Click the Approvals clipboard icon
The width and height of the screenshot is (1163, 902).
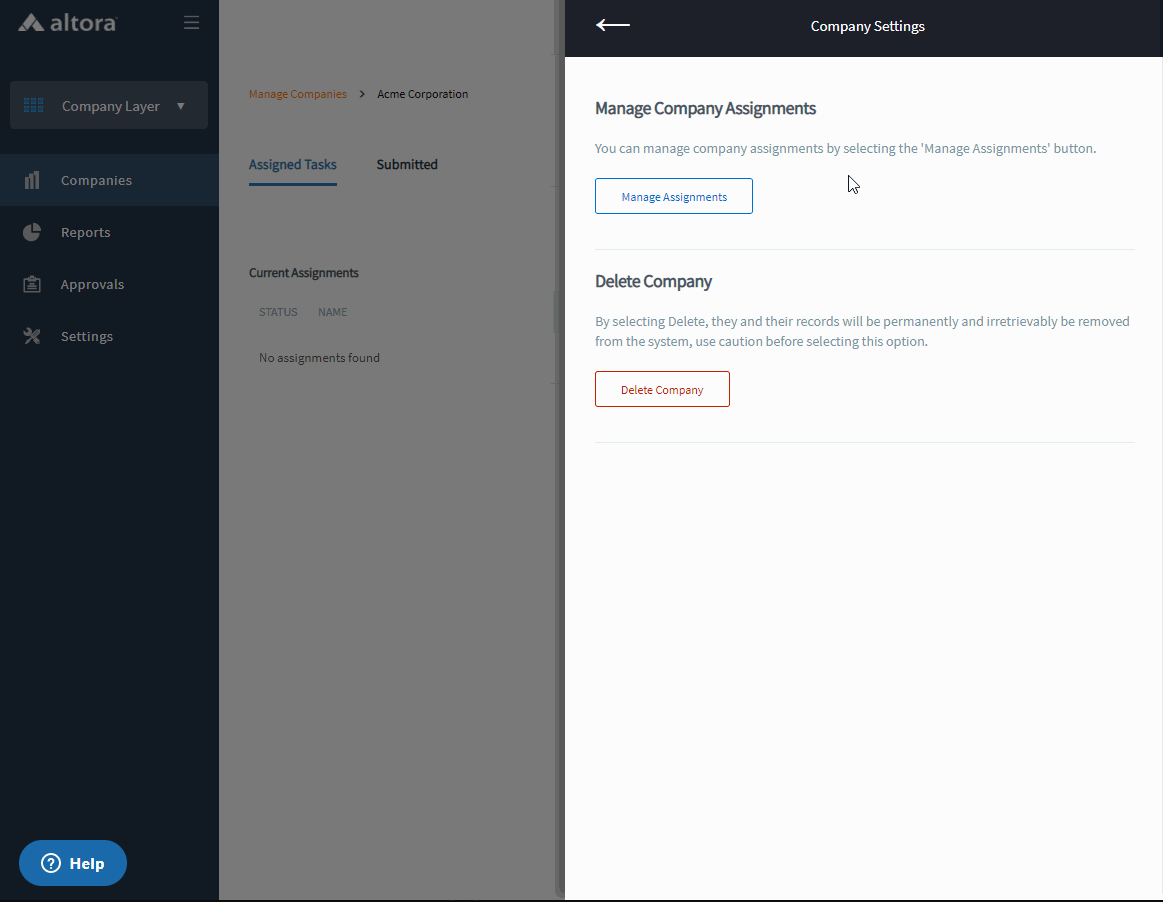32,285
